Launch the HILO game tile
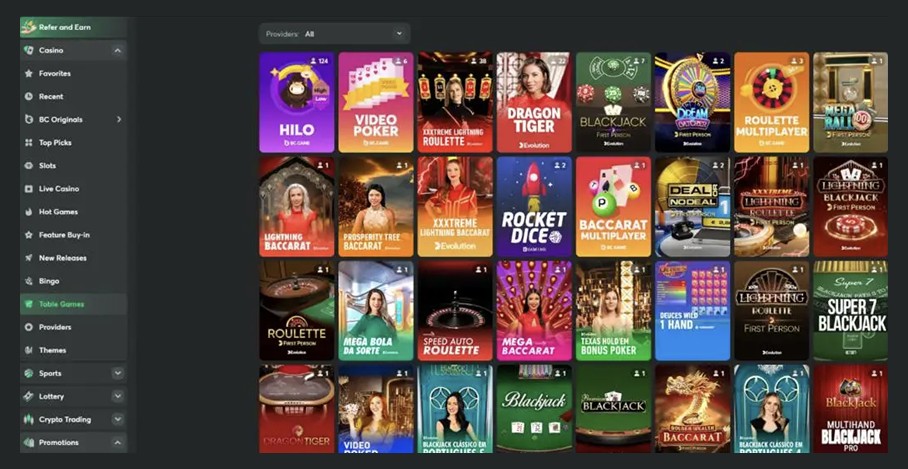Screen dimensions: 908x469 [296, 102]
